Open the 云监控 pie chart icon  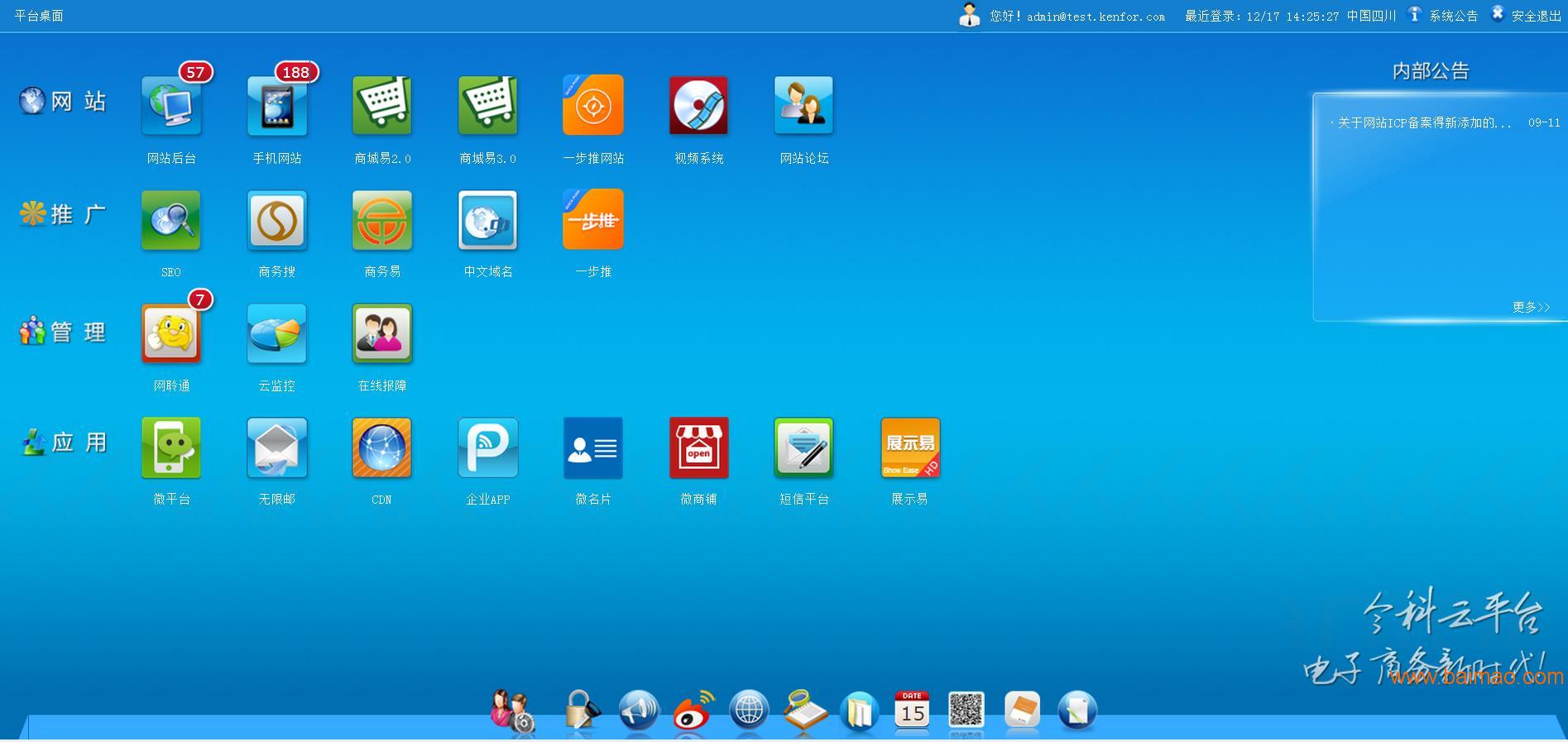point(277,334)
